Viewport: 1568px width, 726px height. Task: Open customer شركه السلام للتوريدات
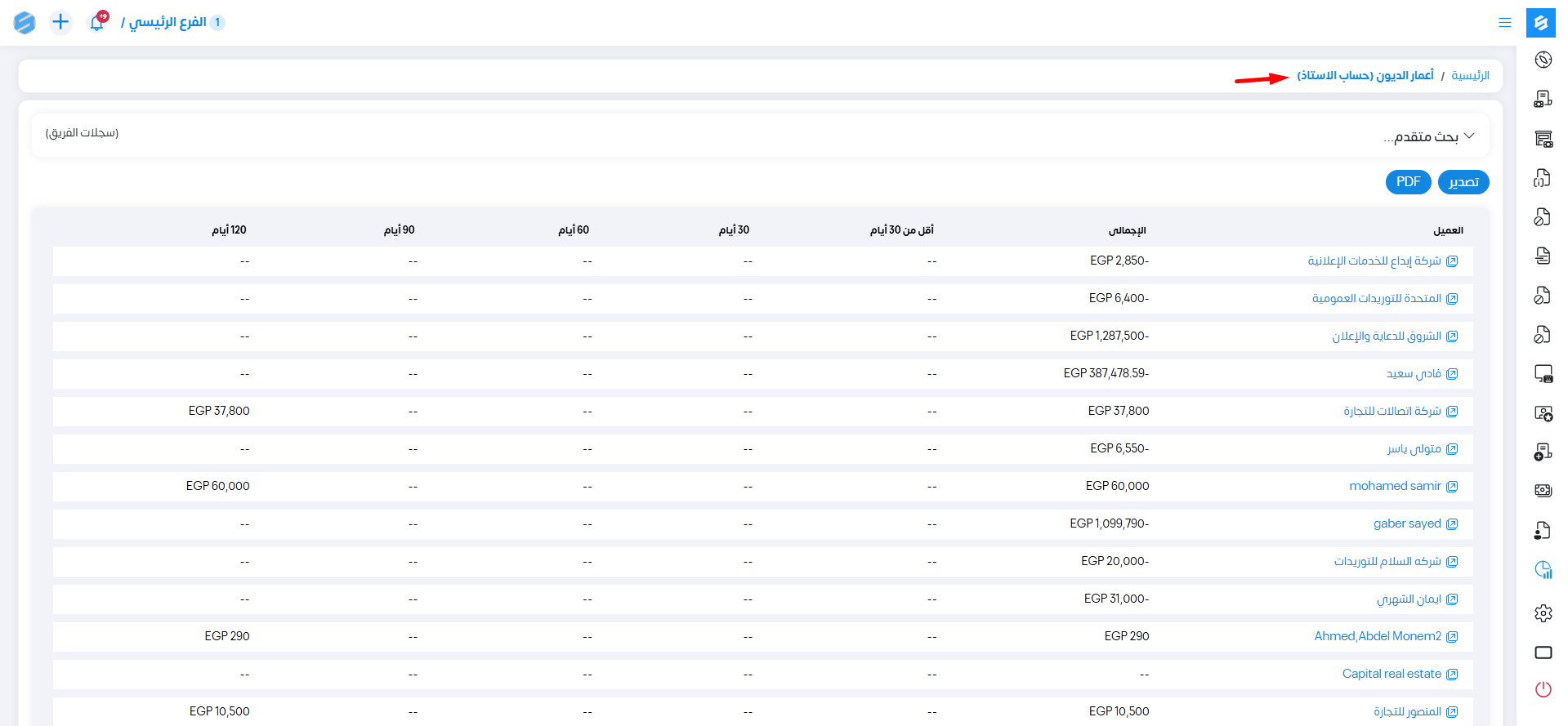pyautogui.click(x=1387, y=562)
